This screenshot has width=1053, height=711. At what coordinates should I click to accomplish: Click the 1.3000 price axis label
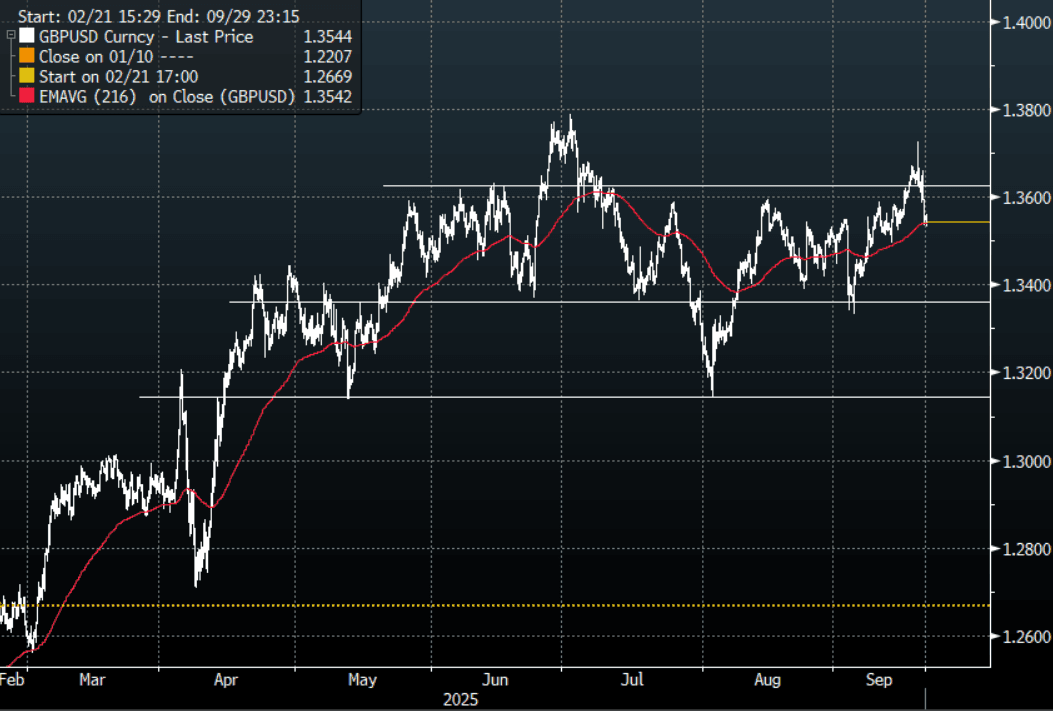click(x=1024, y=461)
